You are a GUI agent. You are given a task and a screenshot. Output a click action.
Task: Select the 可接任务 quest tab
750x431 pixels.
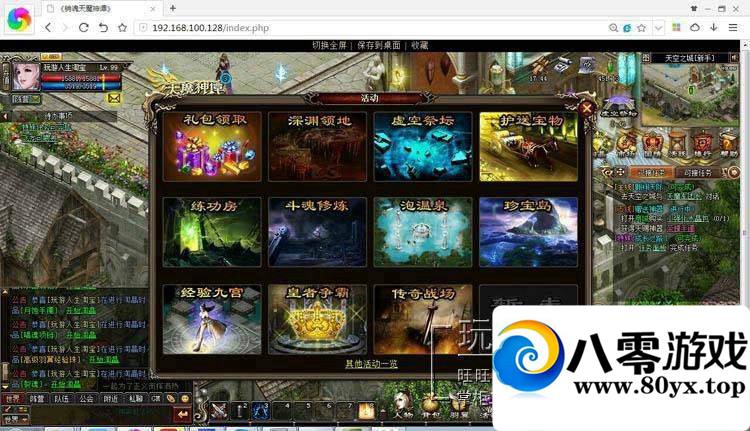(x=698, y=173)
